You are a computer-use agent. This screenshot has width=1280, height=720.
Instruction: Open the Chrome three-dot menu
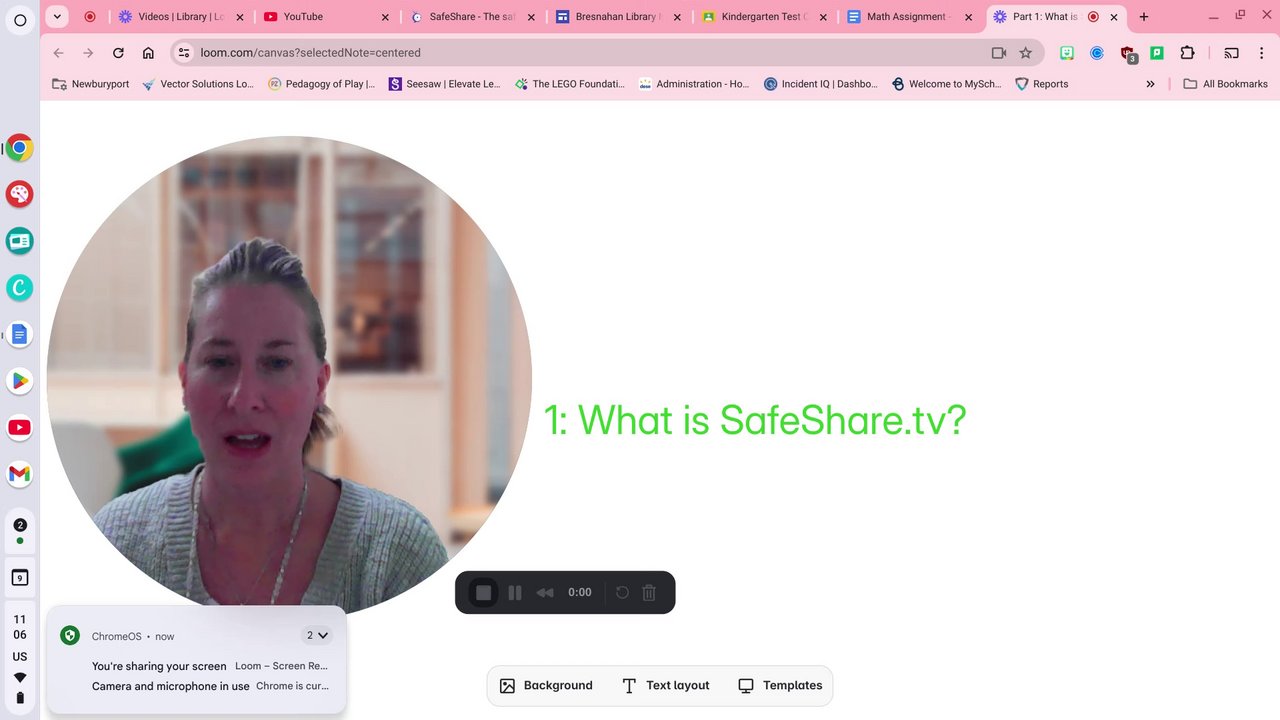click(x=1261, y=53)
